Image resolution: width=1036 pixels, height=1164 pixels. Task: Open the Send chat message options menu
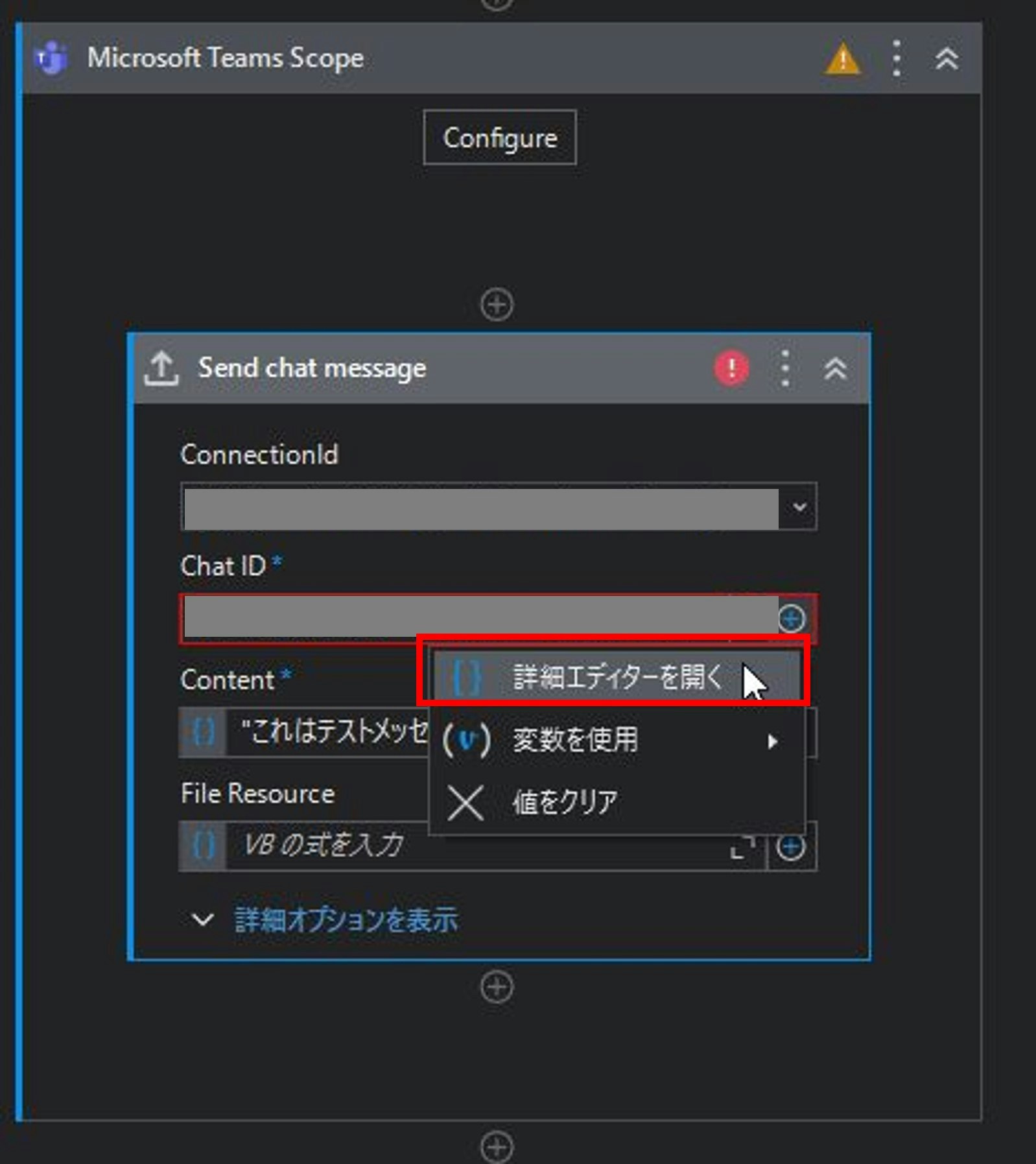pyautogui.click(x=785, y=368)
